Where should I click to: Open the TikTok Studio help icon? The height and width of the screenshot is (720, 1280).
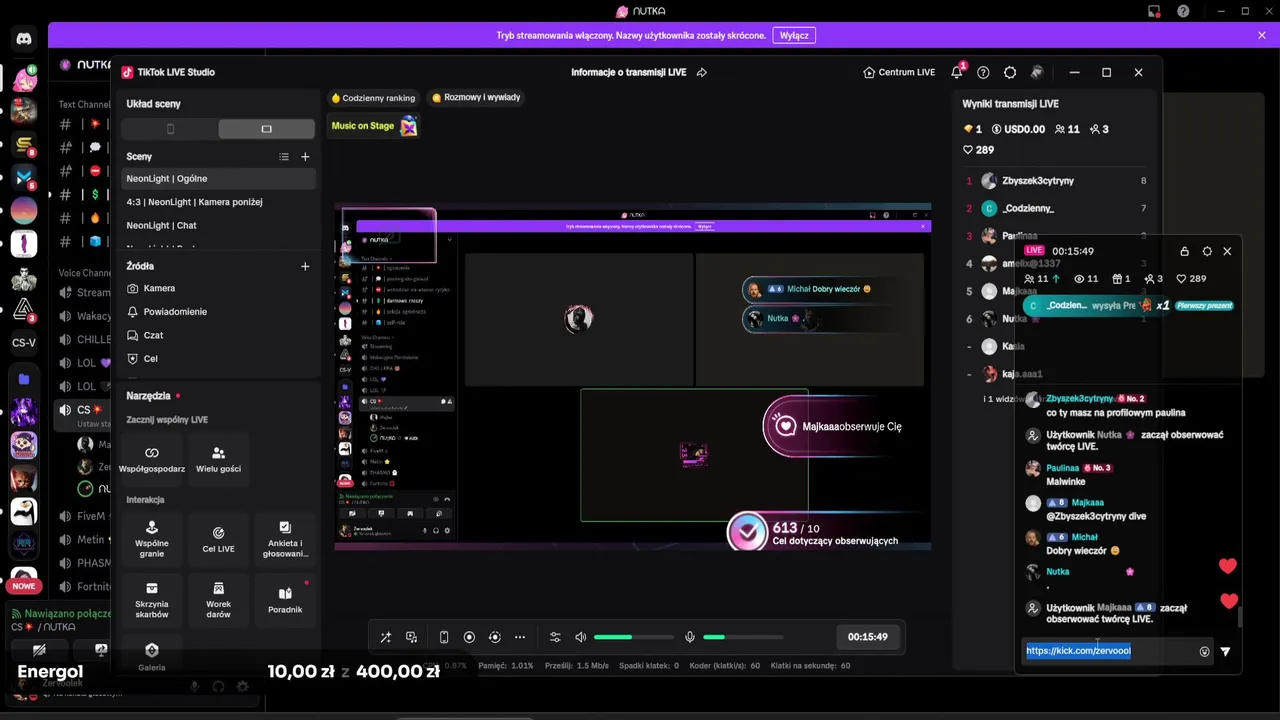(x=983, y=72)
